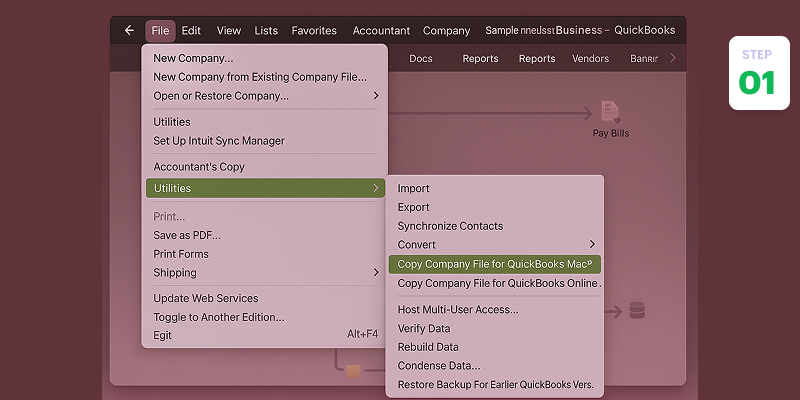
Task: Click the orange square workflow node
Action: click(353, 371)
